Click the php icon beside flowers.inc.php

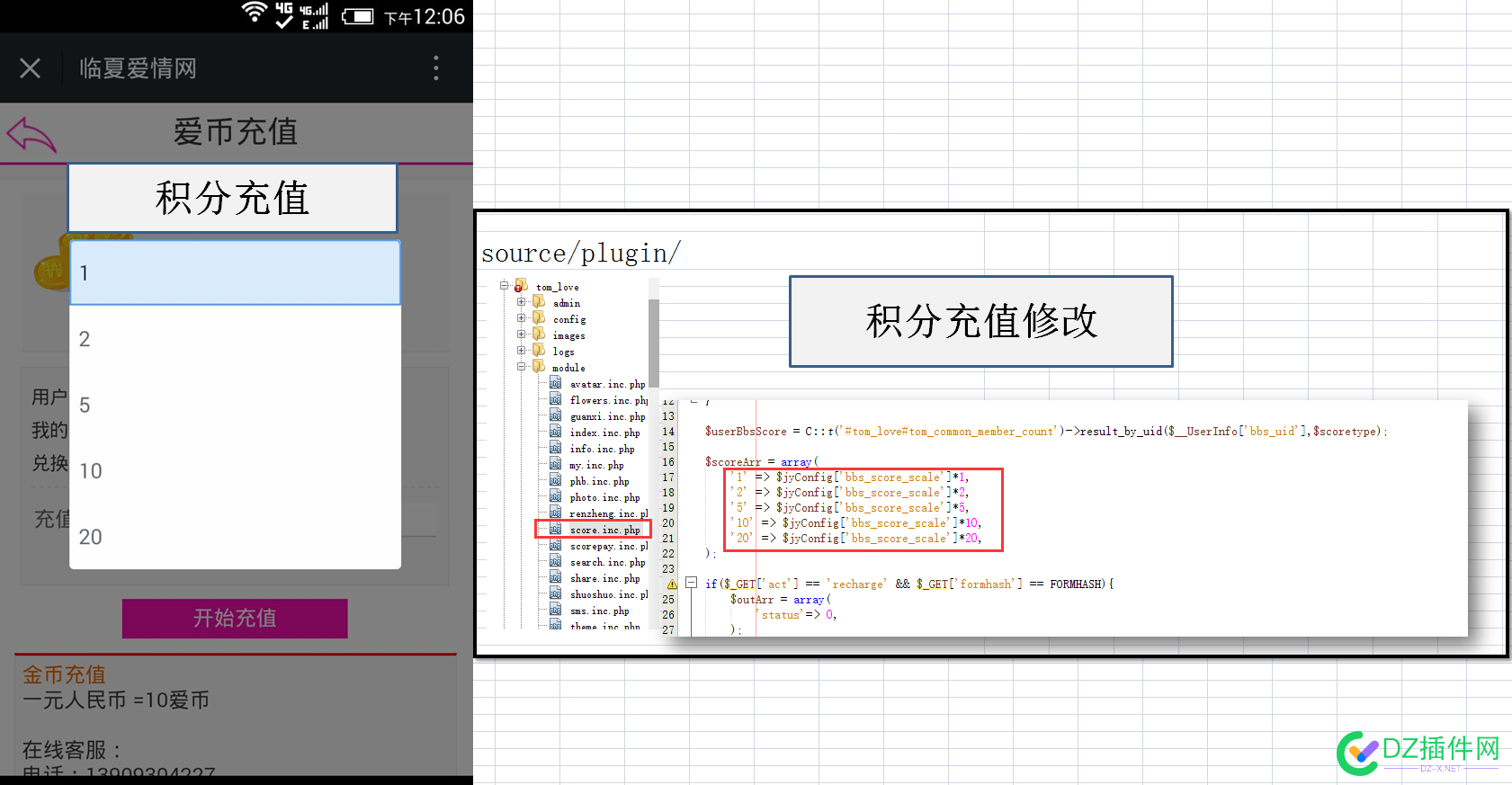point(556,399)
